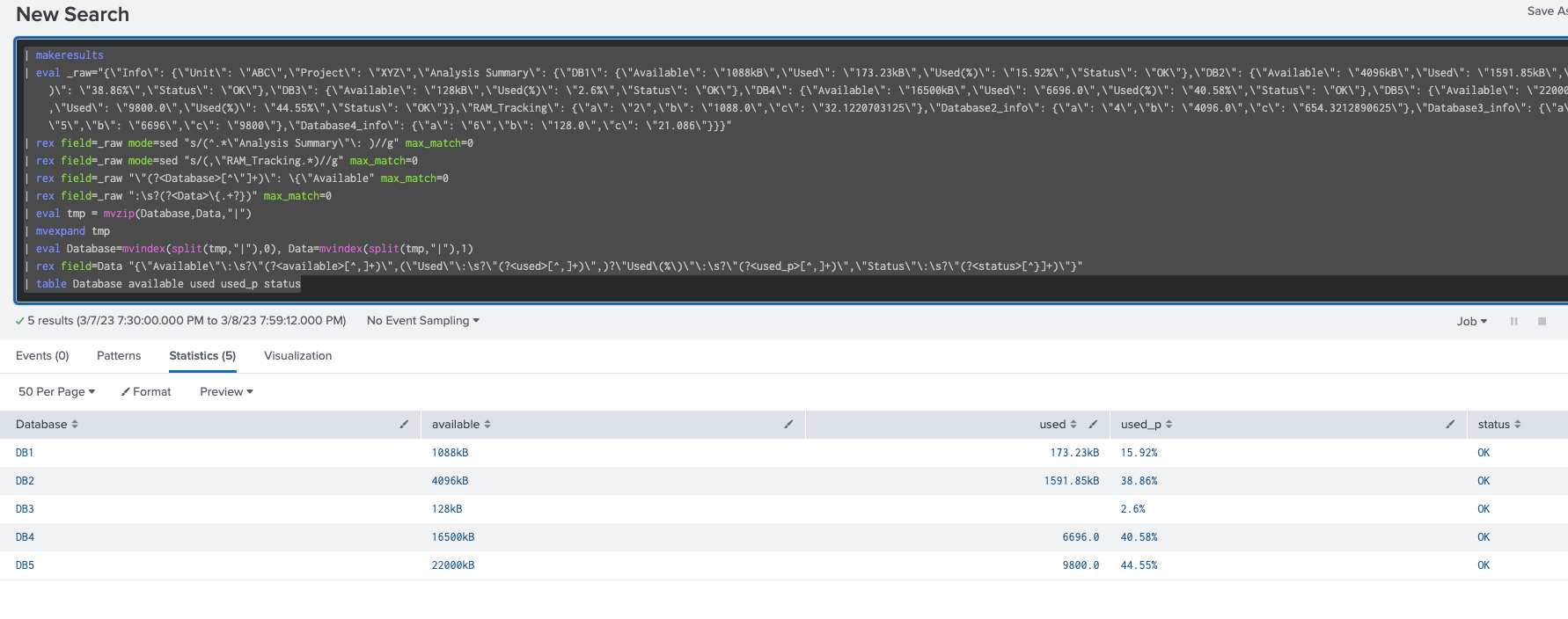Stop the search job

pos(1542,321)
